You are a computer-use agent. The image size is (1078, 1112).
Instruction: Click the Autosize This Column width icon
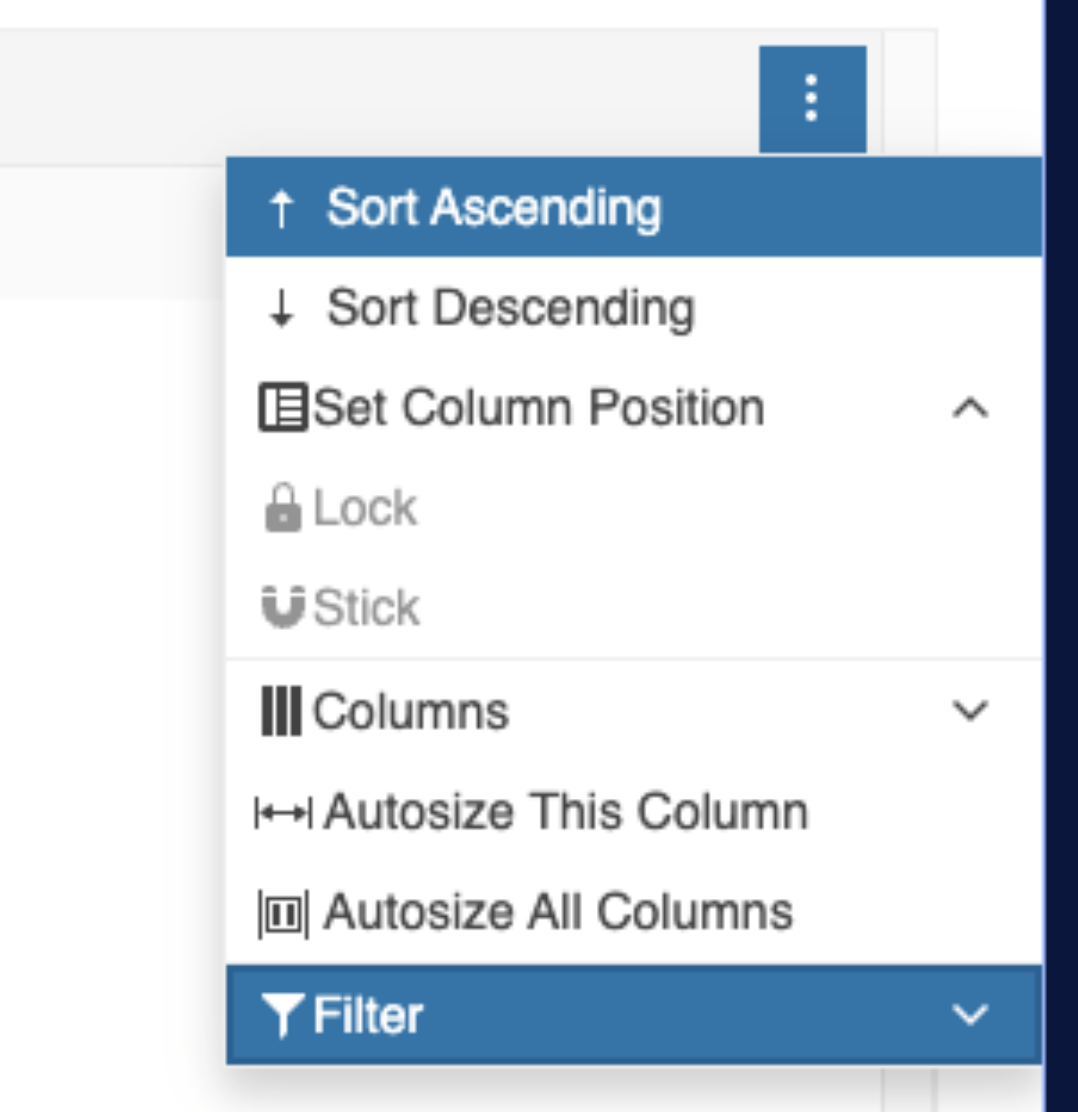[x=283, y=813]
